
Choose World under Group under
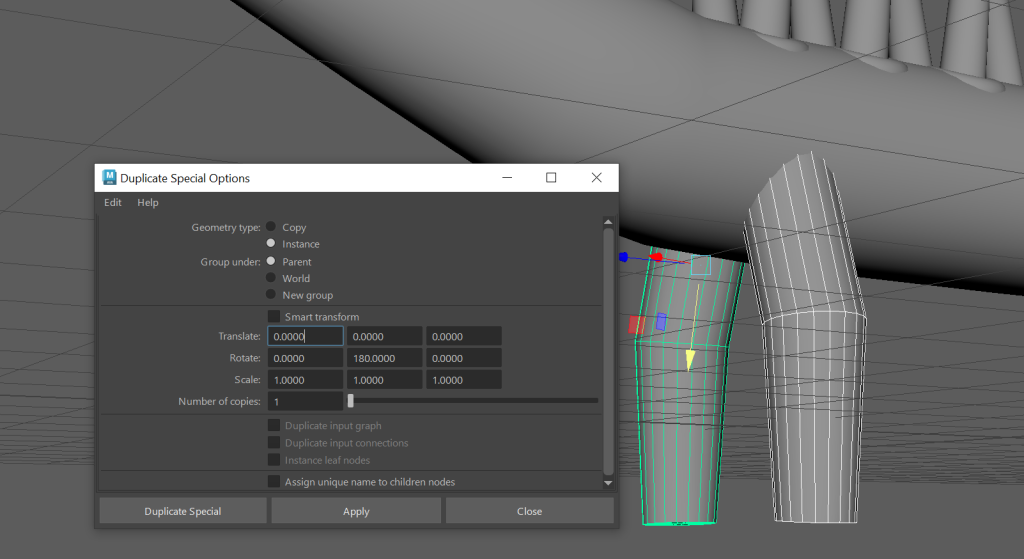271,278
